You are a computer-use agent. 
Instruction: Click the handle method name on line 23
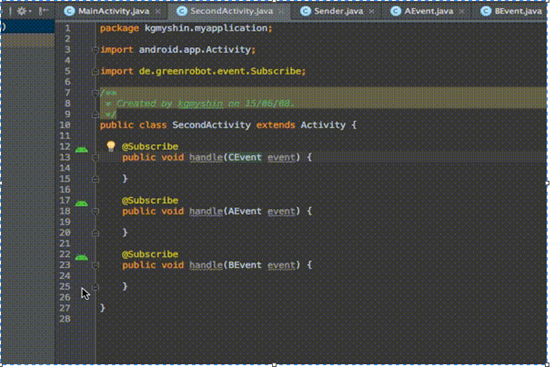point(206,265)
